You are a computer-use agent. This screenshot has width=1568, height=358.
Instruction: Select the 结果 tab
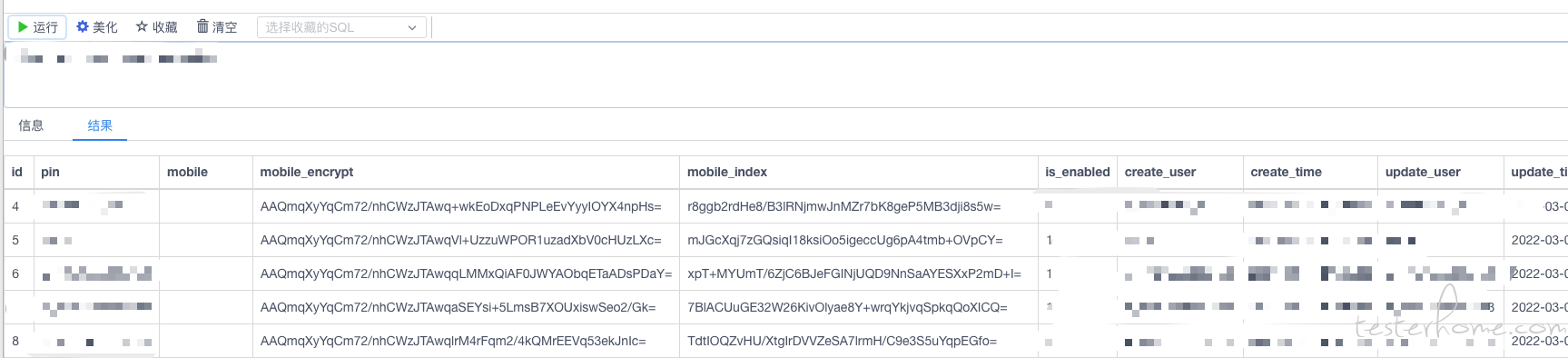pos(100,125)
